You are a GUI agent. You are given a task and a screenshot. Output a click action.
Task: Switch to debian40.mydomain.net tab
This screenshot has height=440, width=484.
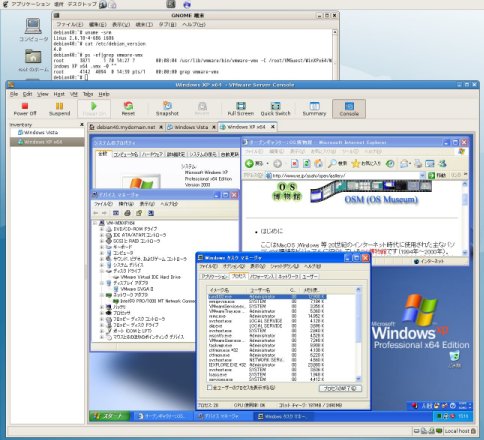pos(126,127)
